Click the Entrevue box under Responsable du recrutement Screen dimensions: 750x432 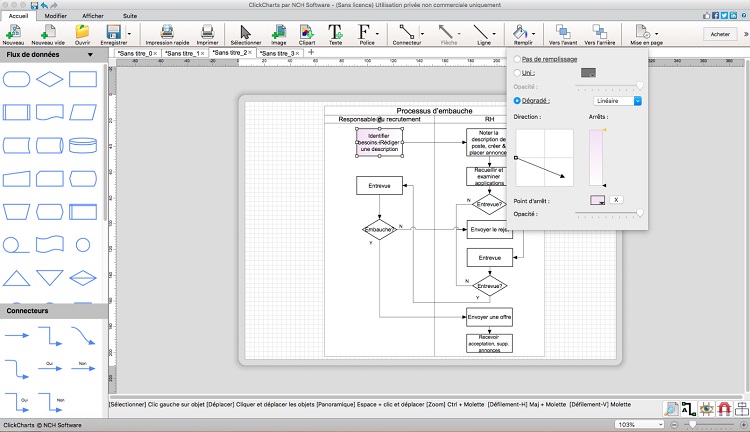[379, 185]
